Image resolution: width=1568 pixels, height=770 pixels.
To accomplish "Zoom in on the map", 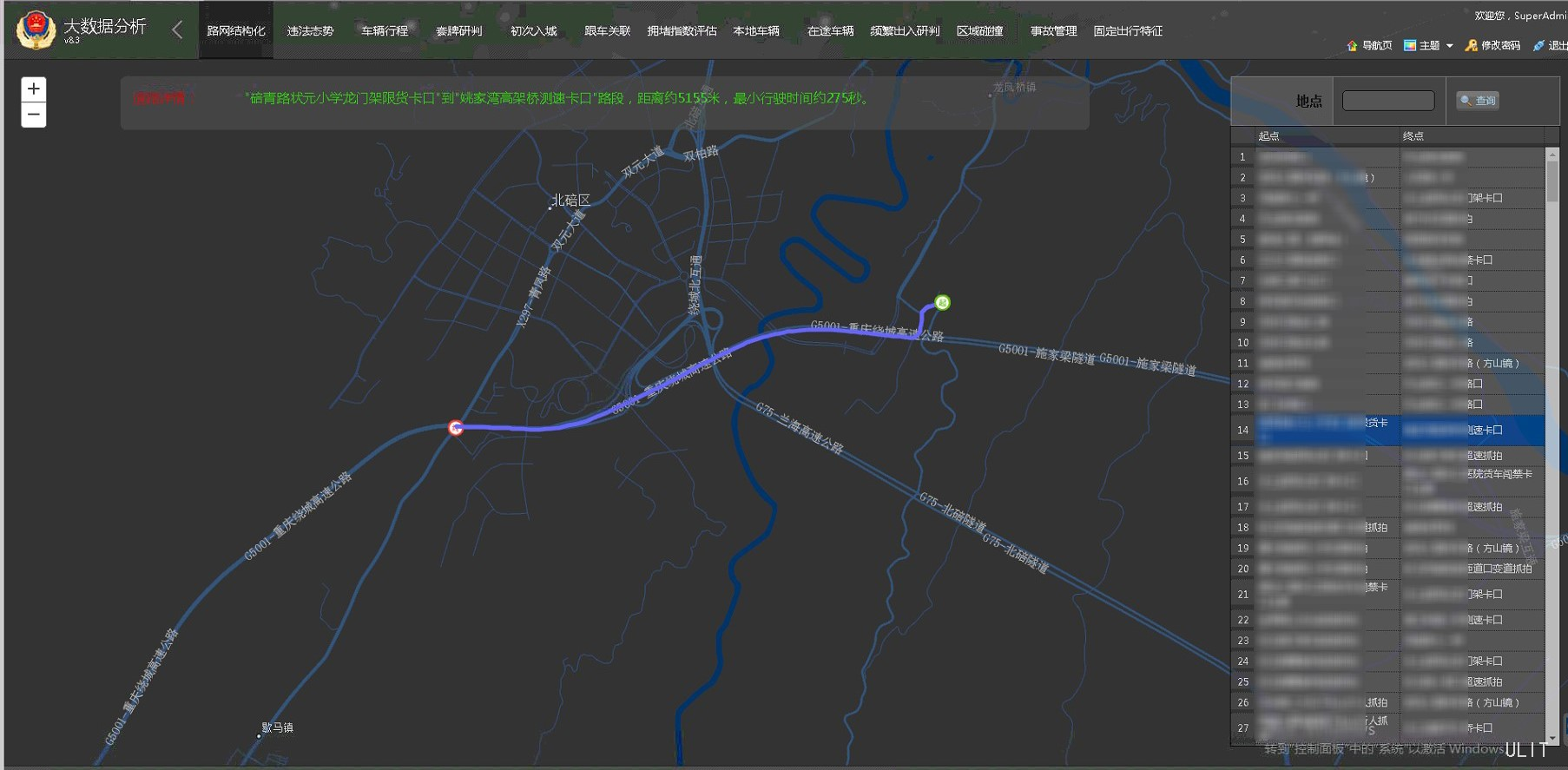I will click(34, 89).
